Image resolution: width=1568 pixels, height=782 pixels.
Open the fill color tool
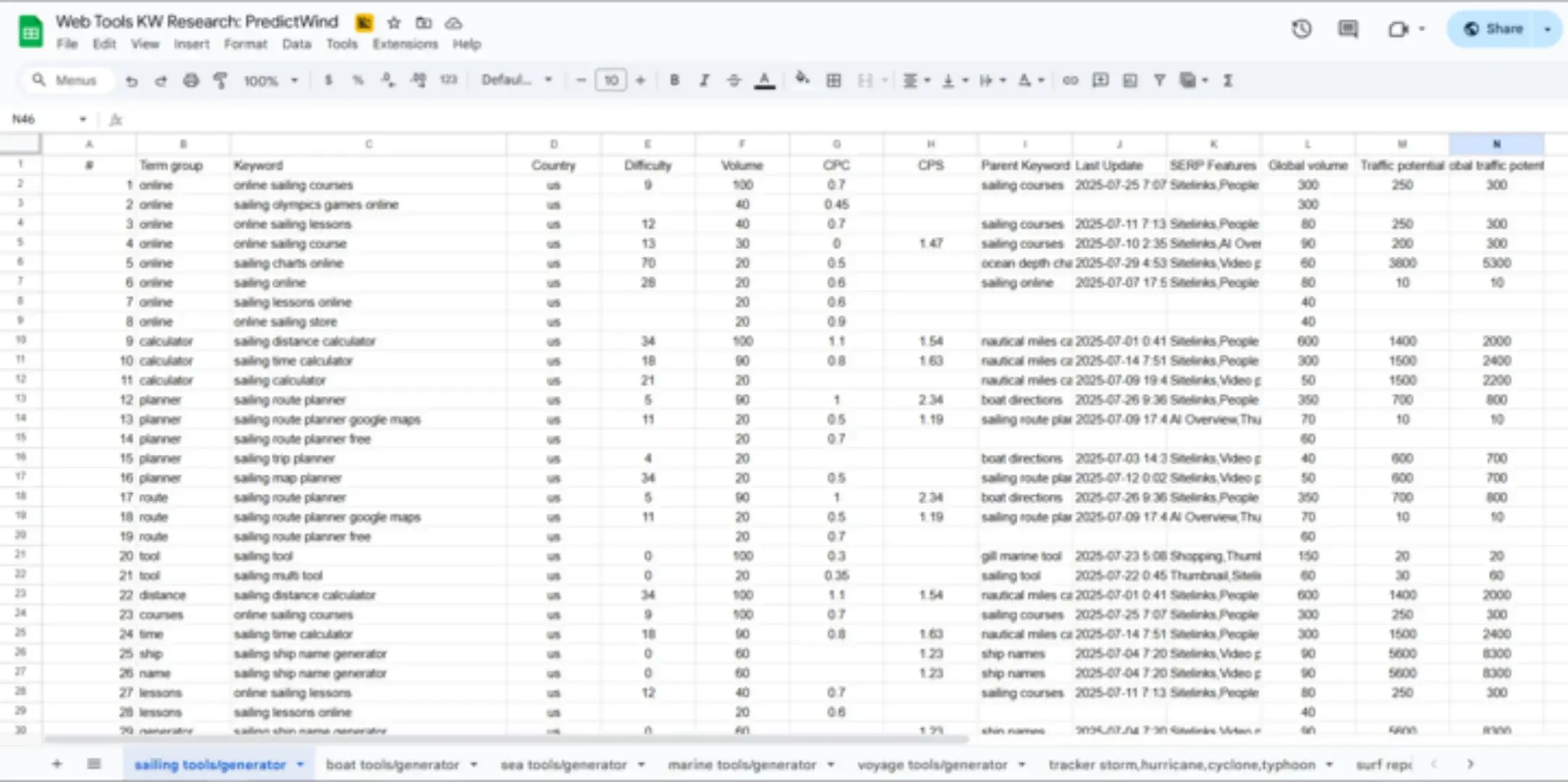802,80
